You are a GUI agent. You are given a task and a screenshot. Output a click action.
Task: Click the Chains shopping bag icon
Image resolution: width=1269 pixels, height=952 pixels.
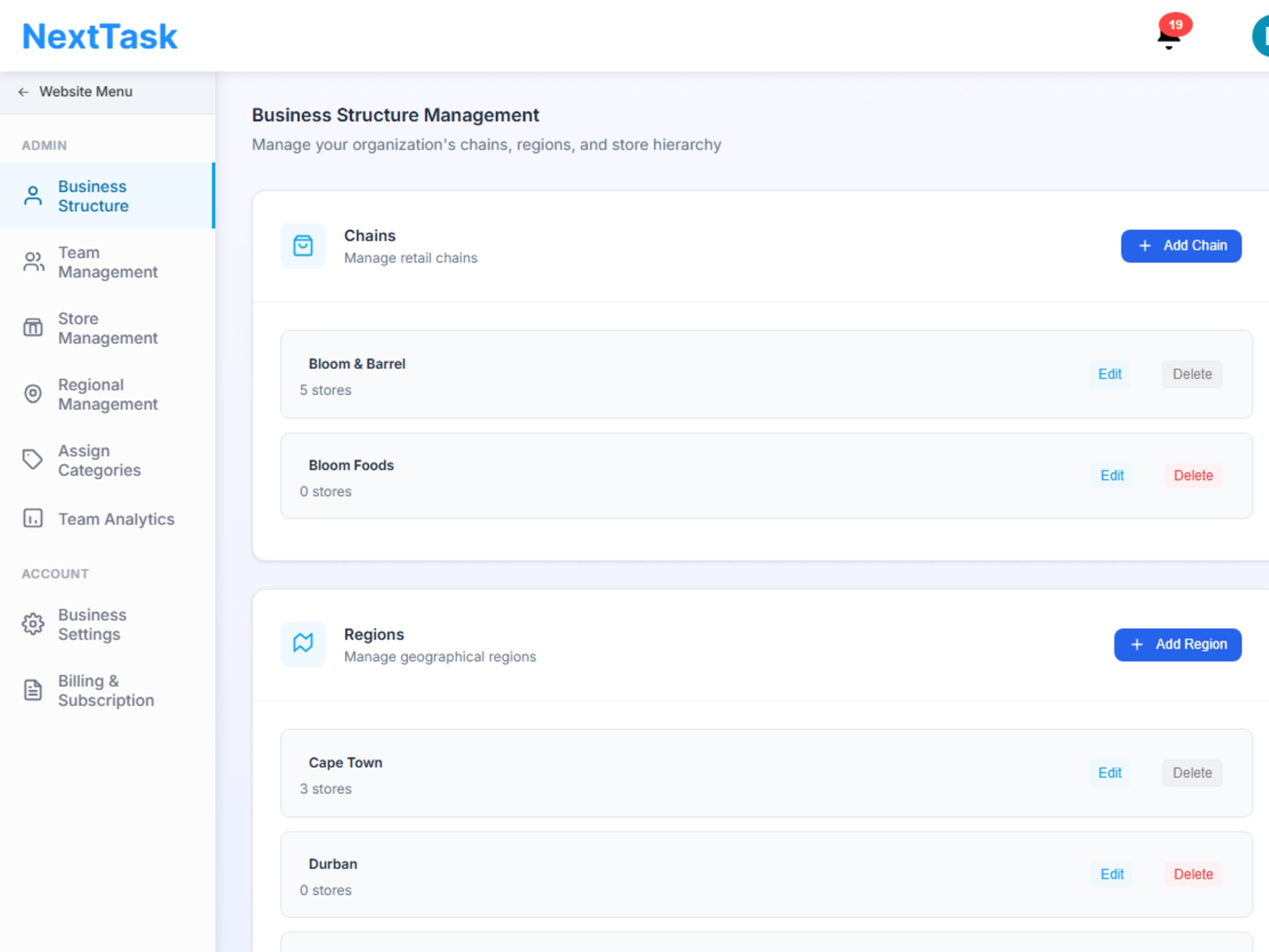(x=303, y=246)
